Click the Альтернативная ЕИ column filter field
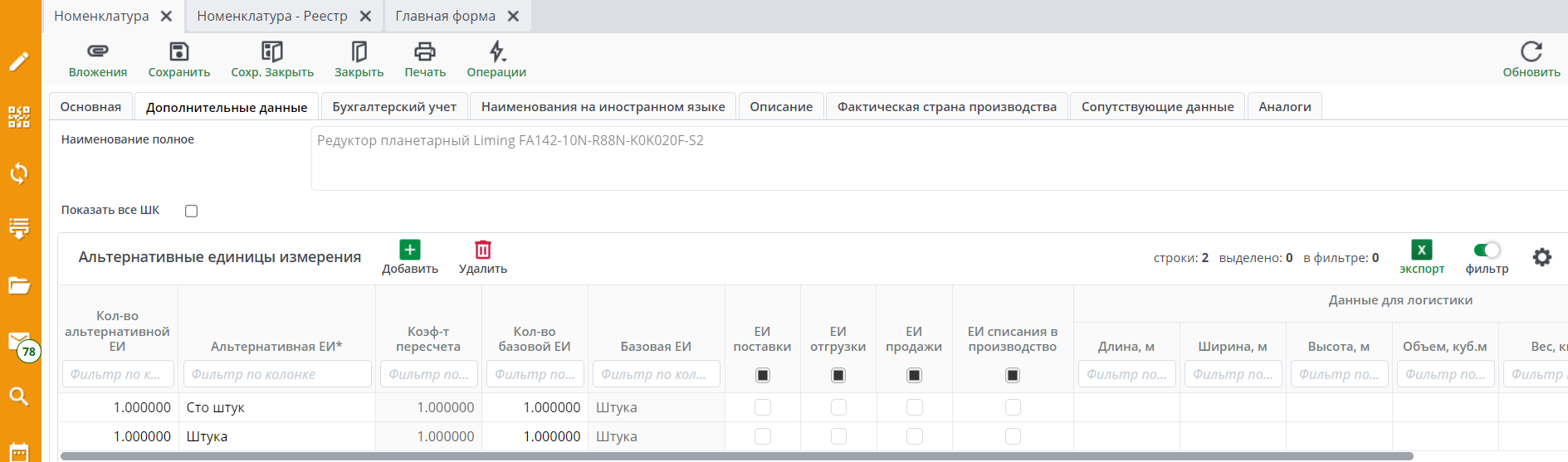This screenshot has height=462, width=1568. click(277, 374)
